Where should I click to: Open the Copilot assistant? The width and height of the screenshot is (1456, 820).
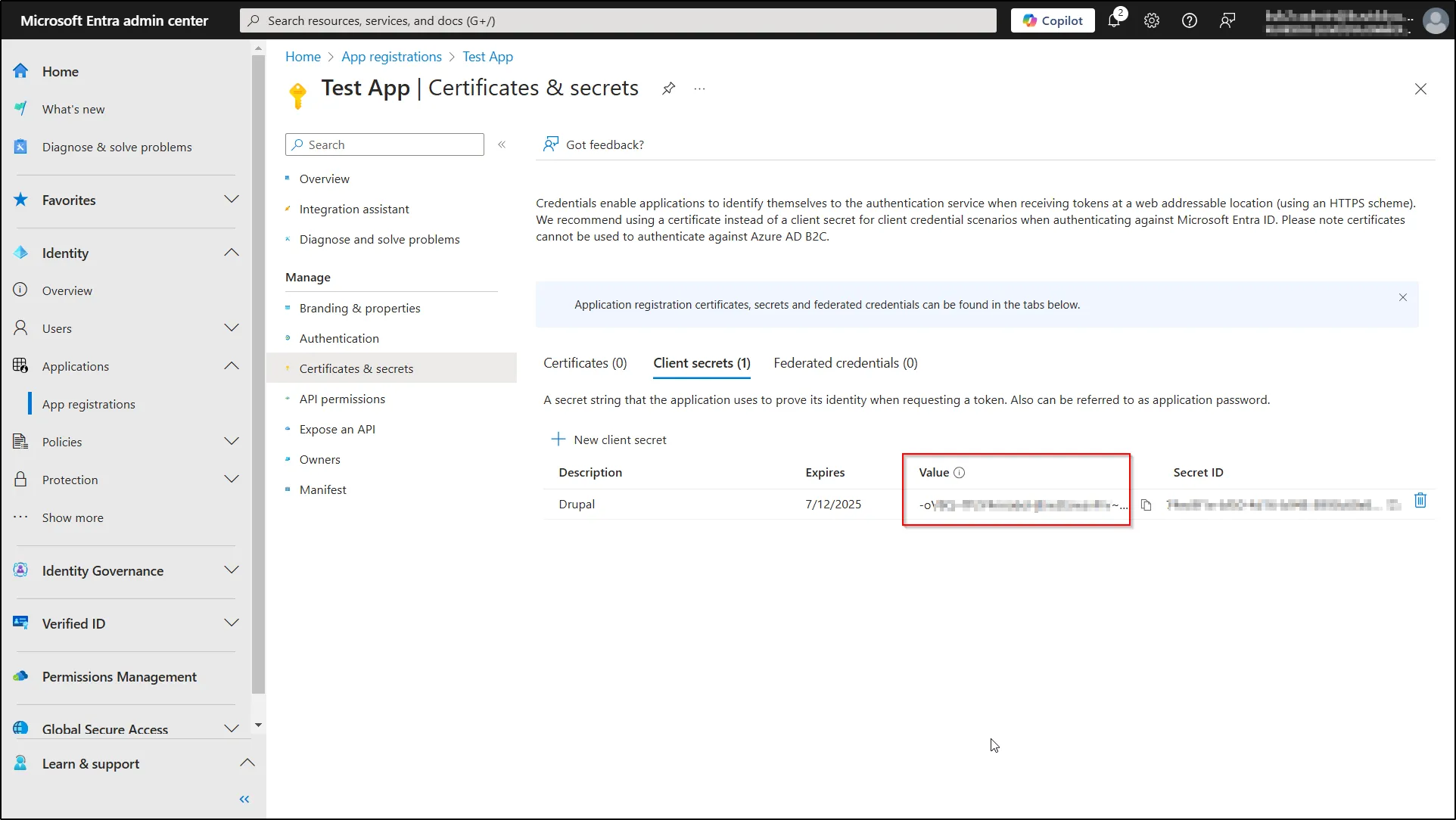pyautogui.click(x=1052, y=20)
